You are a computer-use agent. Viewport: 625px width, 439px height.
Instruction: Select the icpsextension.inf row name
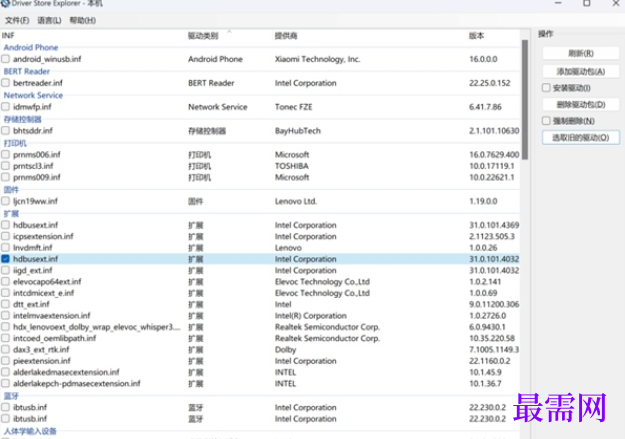pos(43,236)
